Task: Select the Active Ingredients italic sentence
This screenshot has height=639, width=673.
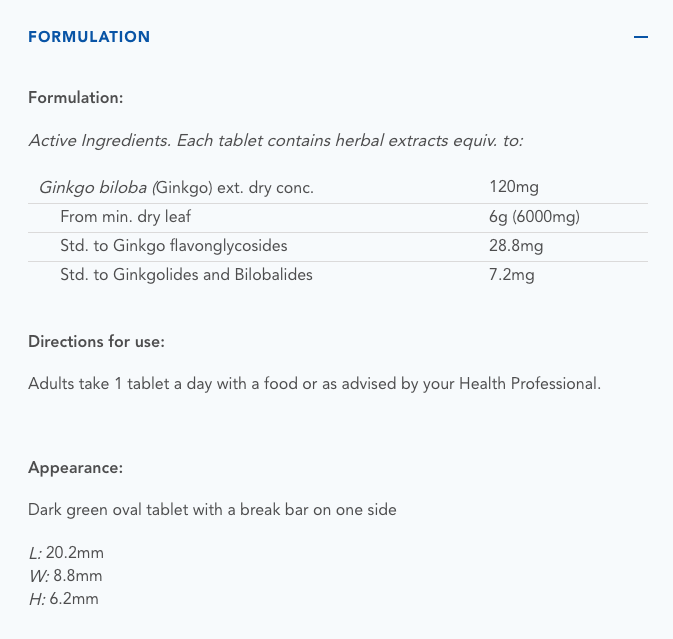Action: click(275, 140)
